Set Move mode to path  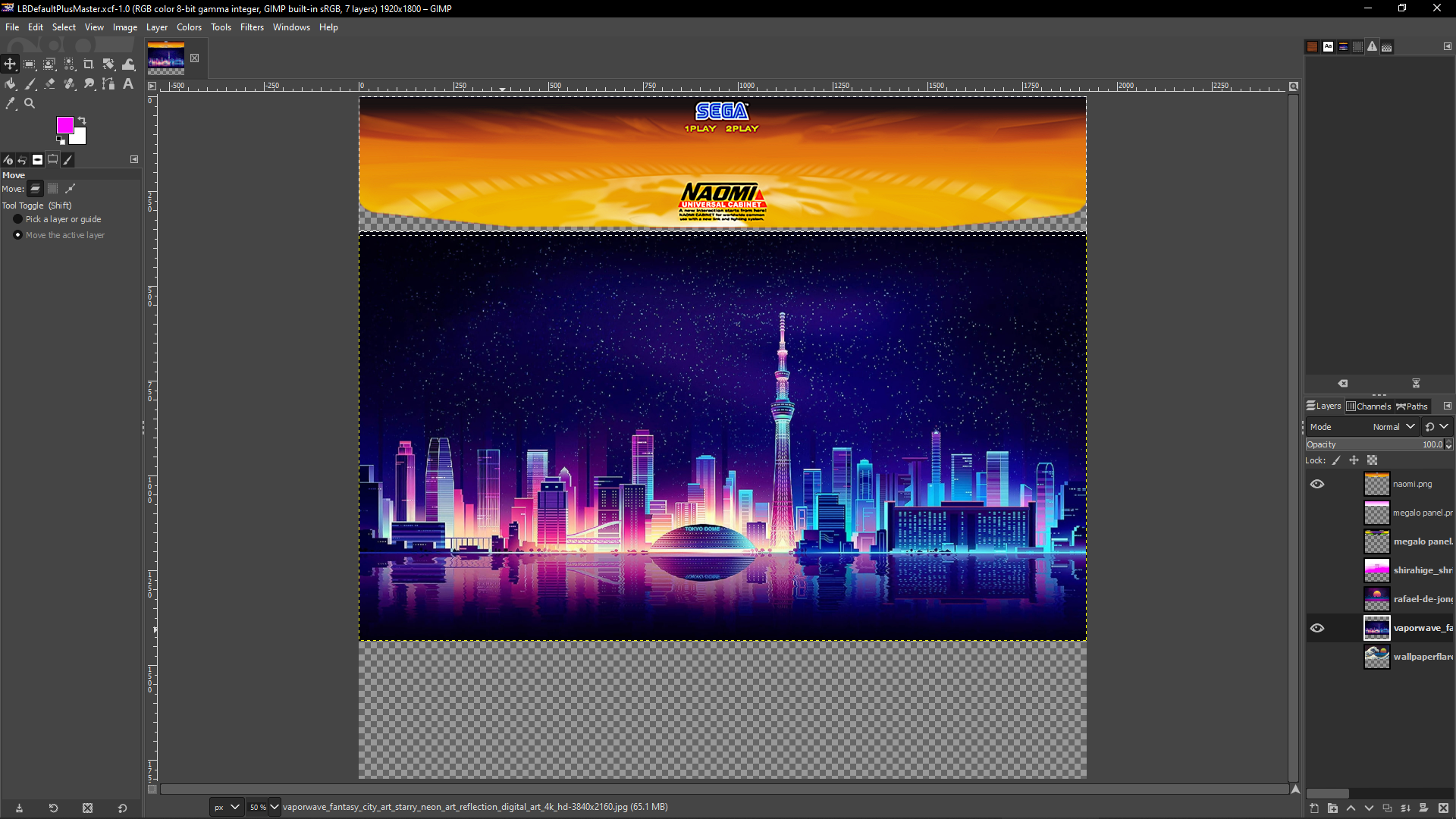[x=71, y=189]
